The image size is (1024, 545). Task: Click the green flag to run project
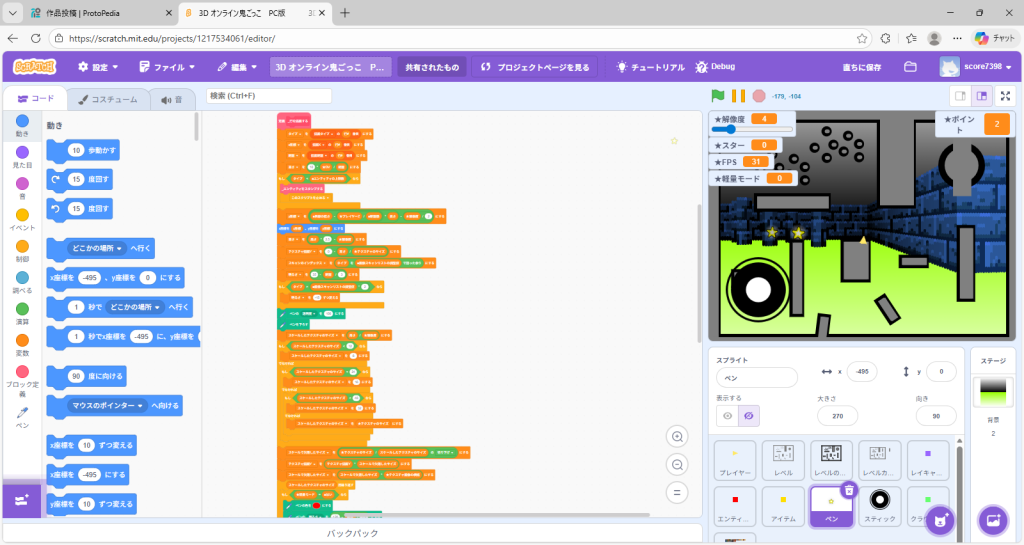click(x=717, y=96)
